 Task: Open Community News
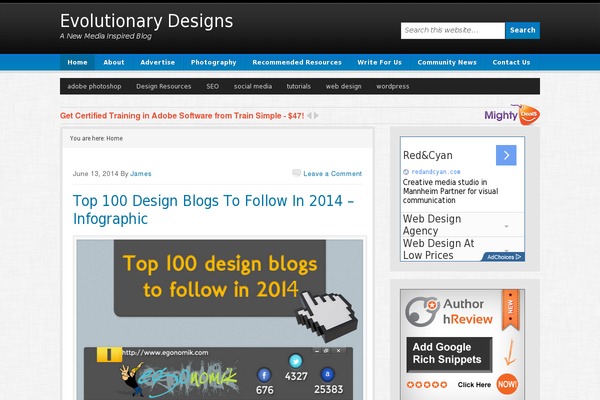point(447,62)
